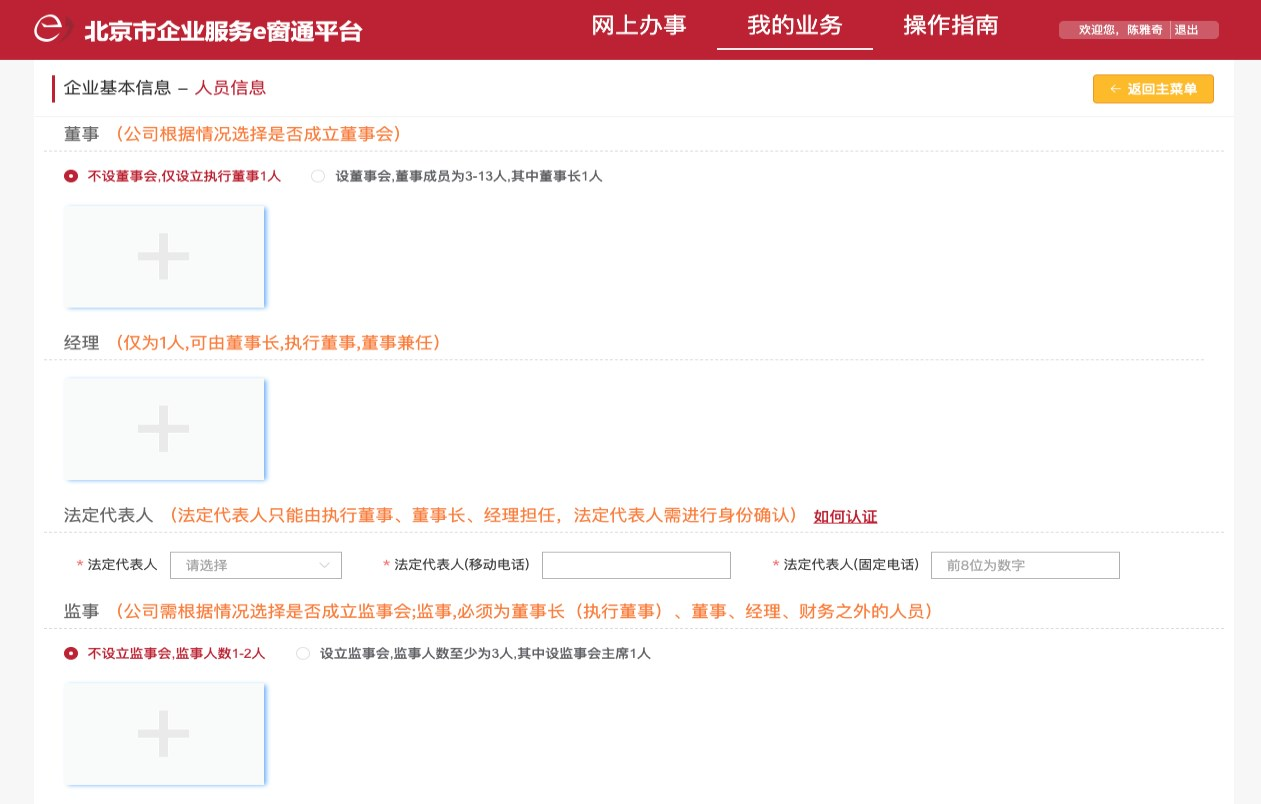Click the chevron arrow in 法定代表人 dropdown
This screenshot has height=804, width=1261.
click(x=325, y=565)
